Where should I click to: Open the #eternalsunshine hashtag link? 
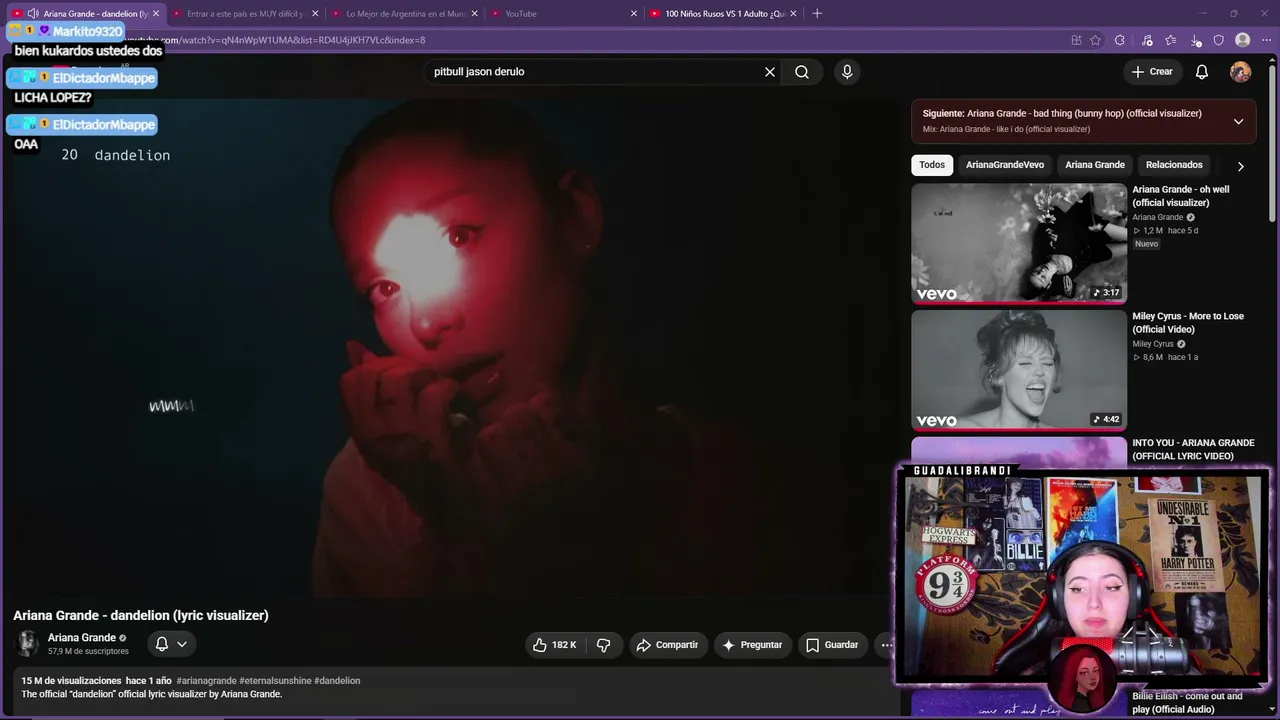(275, 681)
